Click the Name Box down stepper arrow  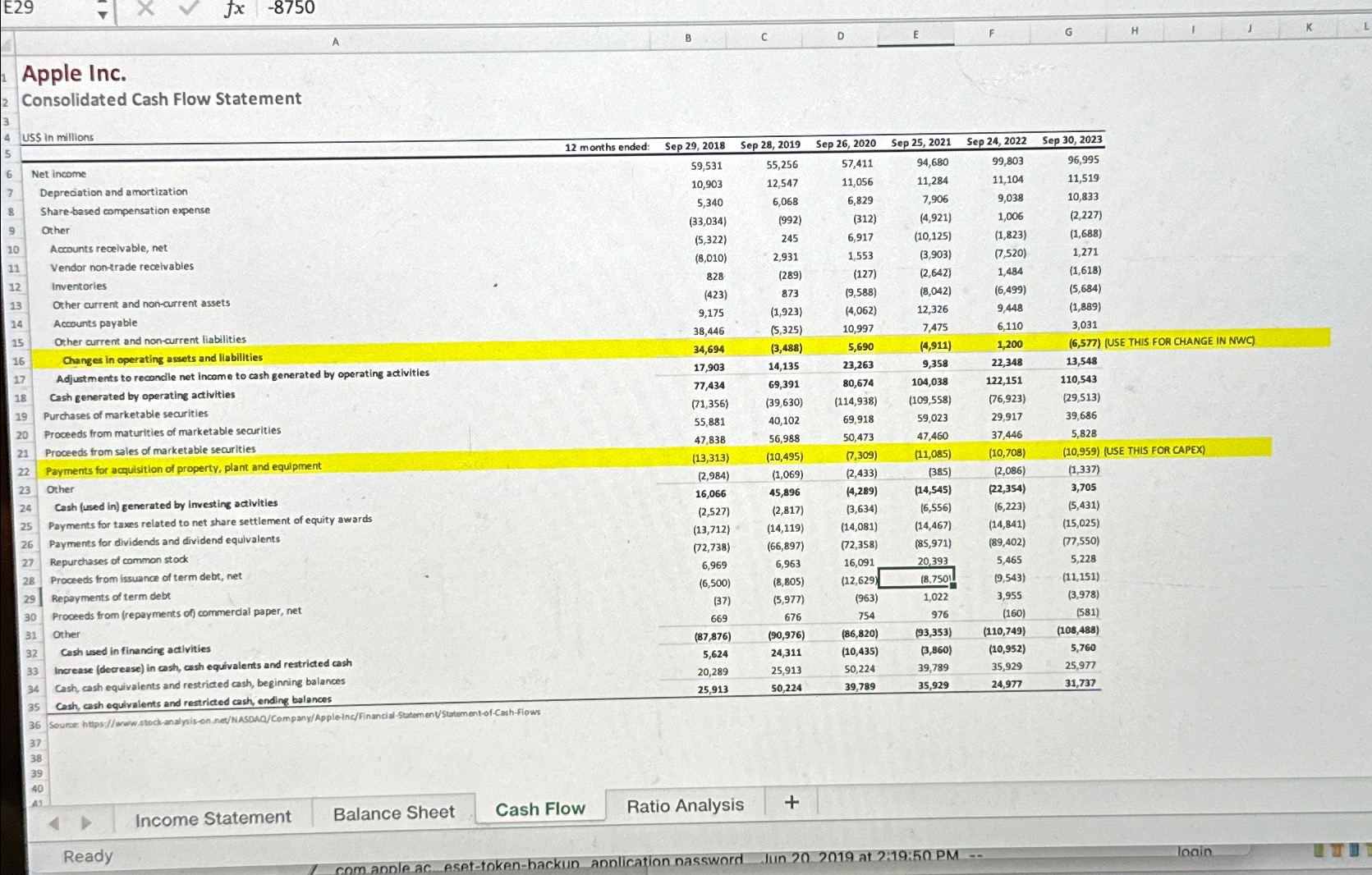101,14
